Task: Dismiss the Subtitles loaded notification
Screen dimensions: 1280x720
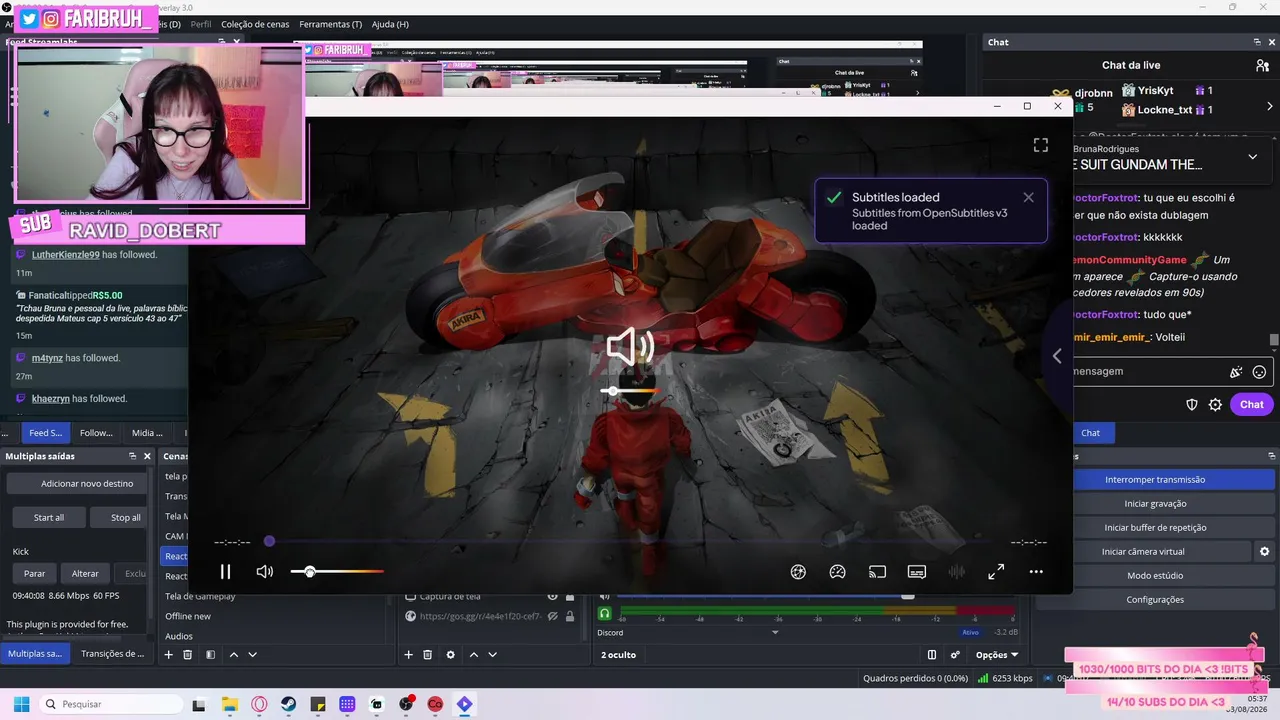Action: (1028, 197)
